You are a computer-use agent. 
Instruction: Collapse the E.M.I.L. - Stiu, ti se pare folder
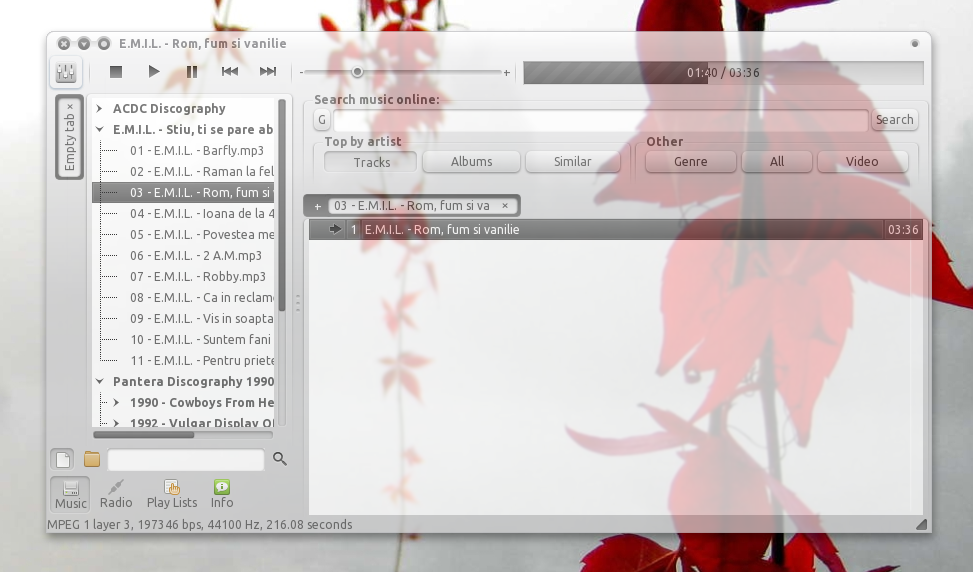[x=99, y=130]
